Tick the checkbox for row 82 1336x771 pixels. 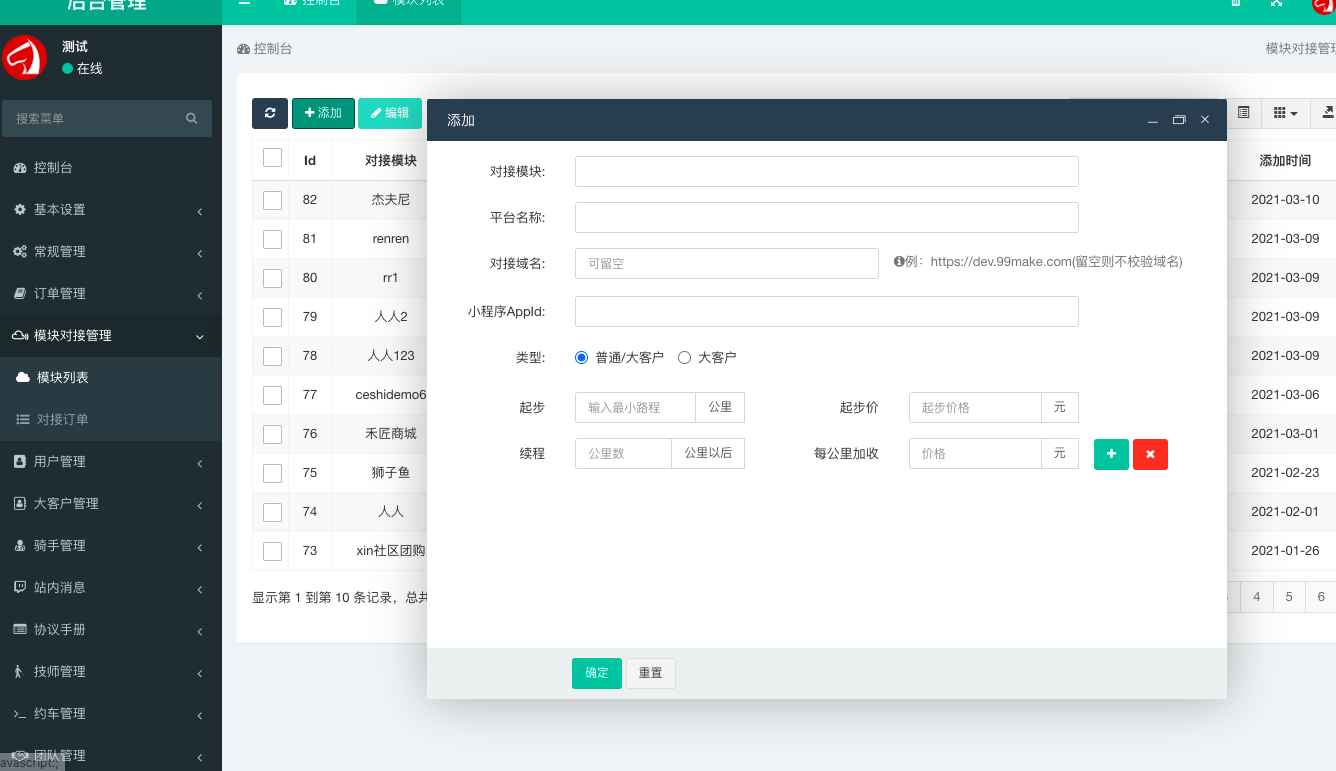[x=272, y=200]
